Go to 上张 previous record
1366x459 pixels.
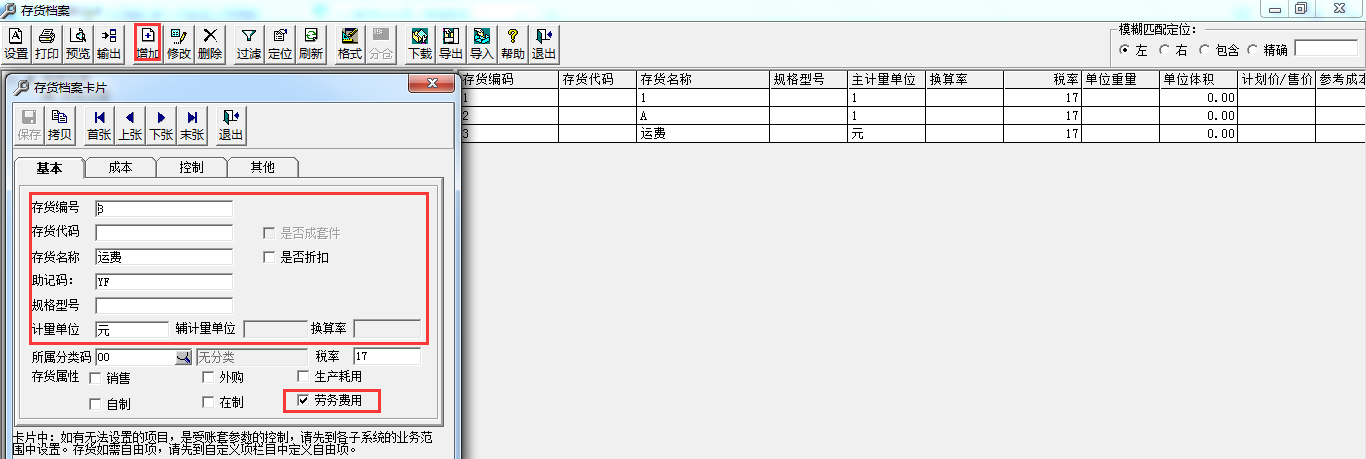pos(130,124)
